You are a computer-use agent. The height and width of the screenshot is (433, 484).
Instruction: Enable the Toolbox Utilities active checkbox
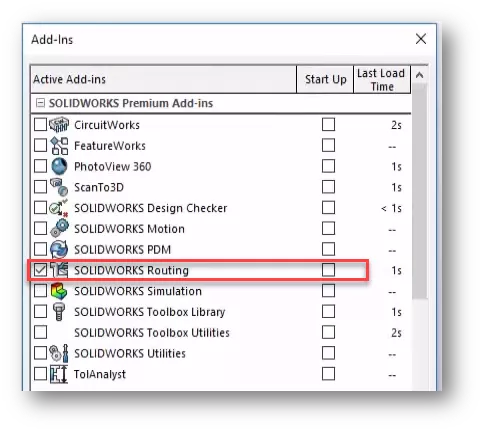coord(40,332)
